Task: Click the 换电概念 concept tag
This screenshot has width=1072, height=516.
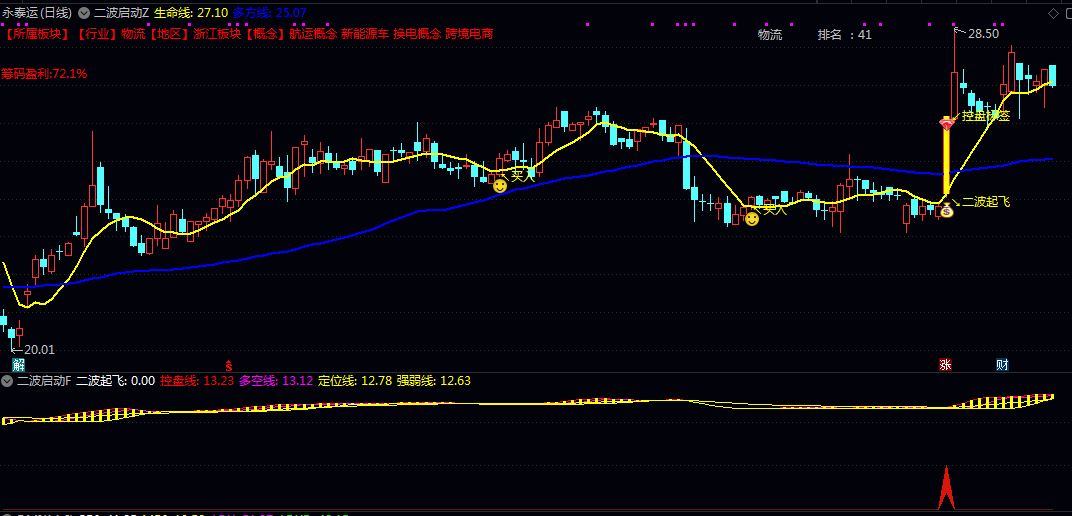Action: [417, 33]
